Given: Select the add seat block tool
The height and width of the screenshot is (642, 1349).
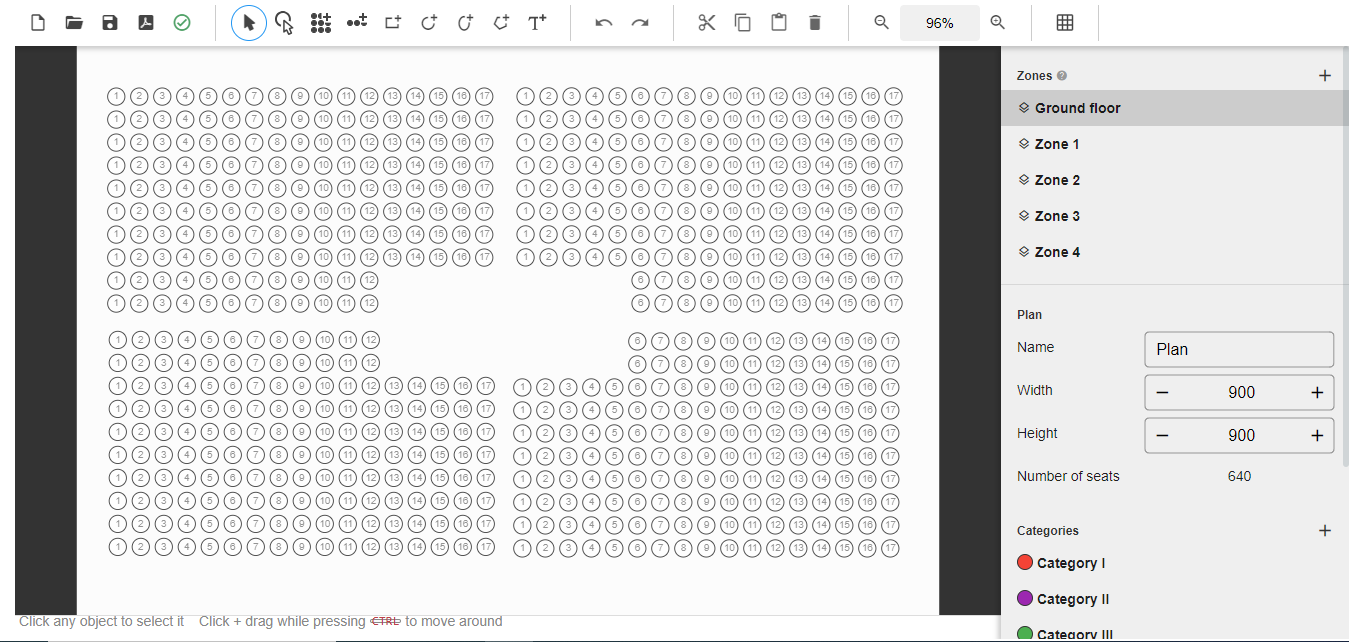Looking at the screenshot, I should coord(320,23).
